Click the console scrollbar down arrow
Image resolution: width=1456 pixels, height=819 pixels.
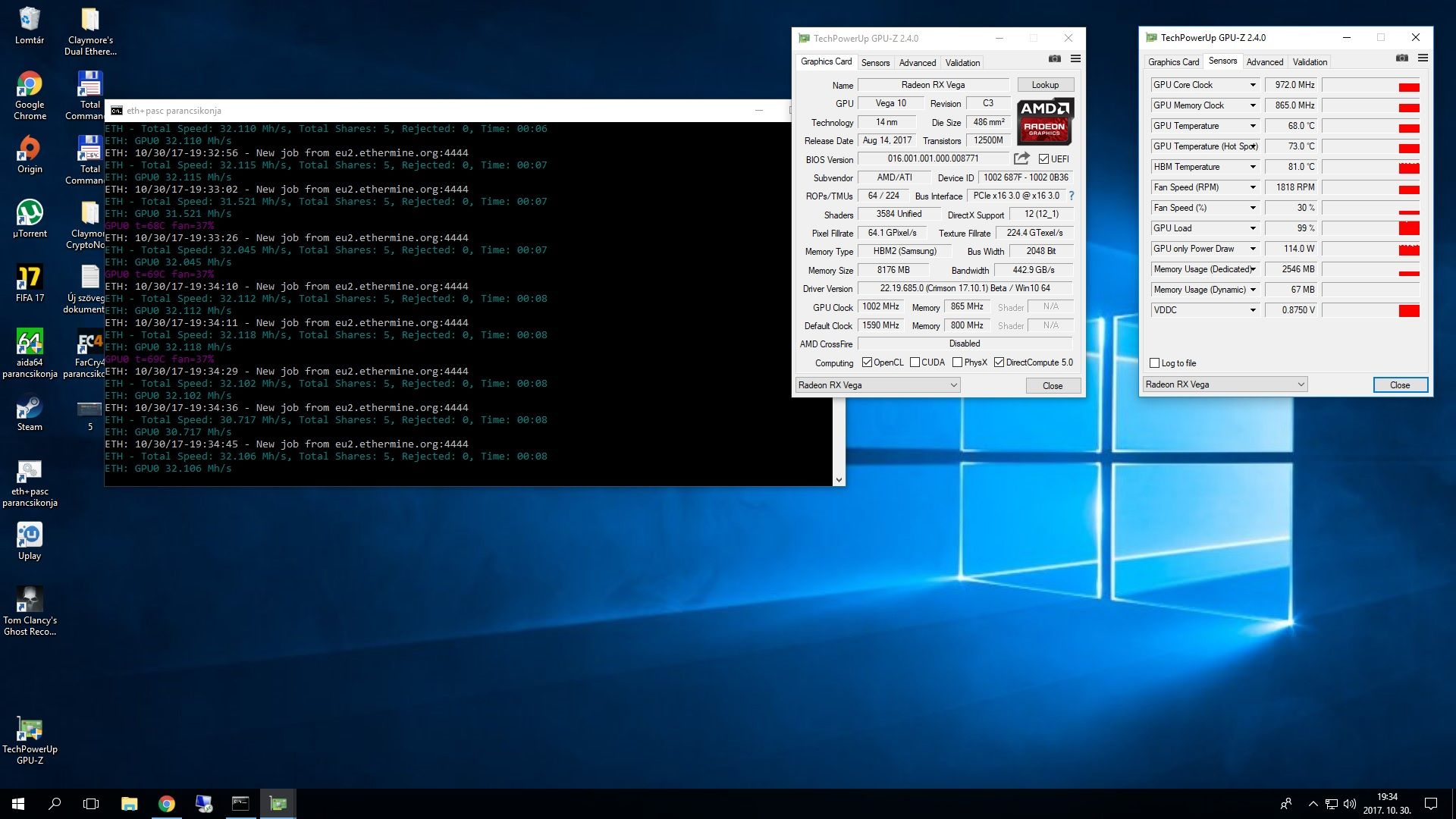[x=838, y=479]
